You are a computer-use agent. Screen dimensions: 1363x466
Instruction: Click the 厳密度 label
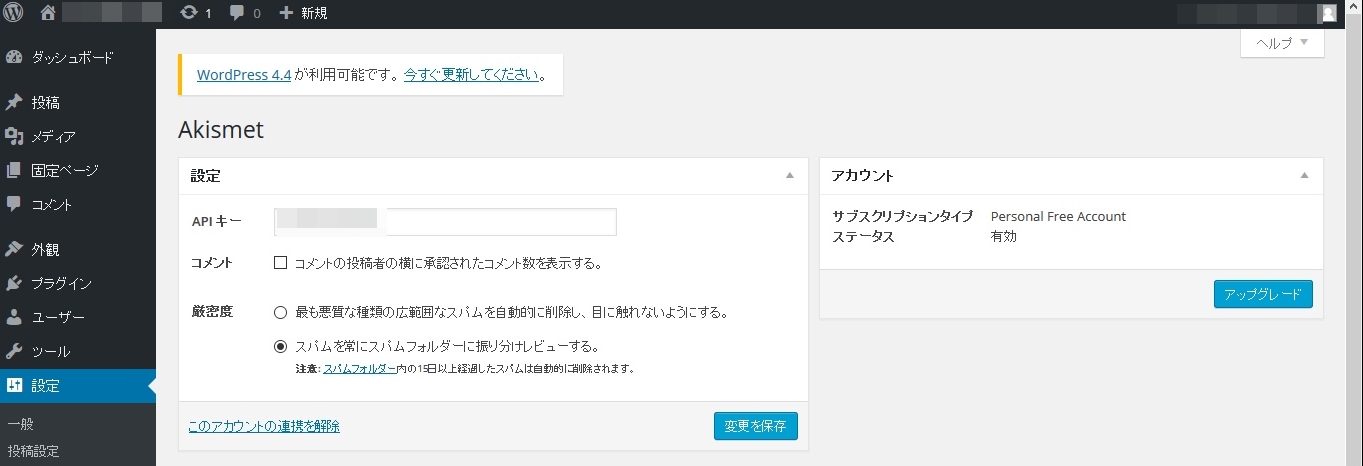211,312
